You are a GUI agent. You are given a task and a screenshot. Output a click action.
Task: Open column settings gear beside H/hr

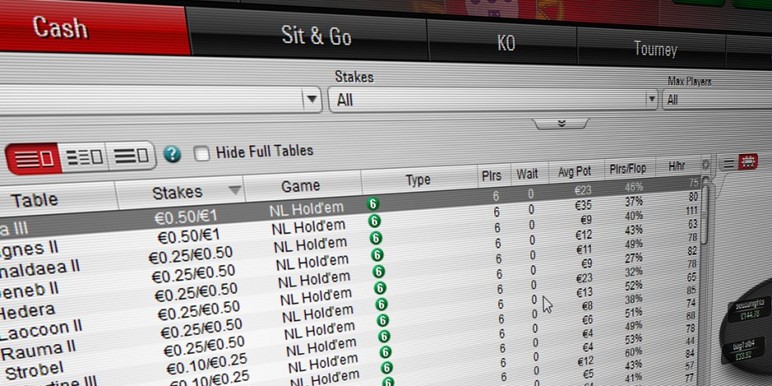coord(705,165)
